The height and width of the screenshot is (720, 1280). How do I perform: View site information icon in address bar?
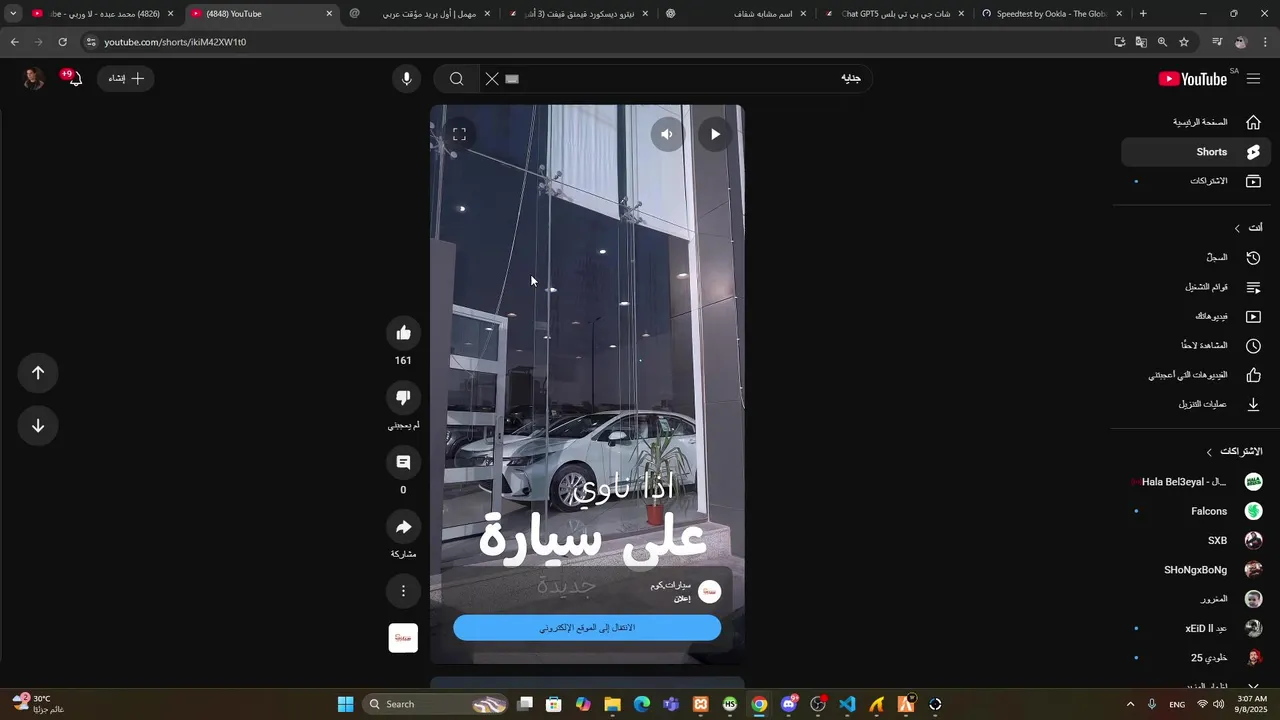(x=90, y=42)
